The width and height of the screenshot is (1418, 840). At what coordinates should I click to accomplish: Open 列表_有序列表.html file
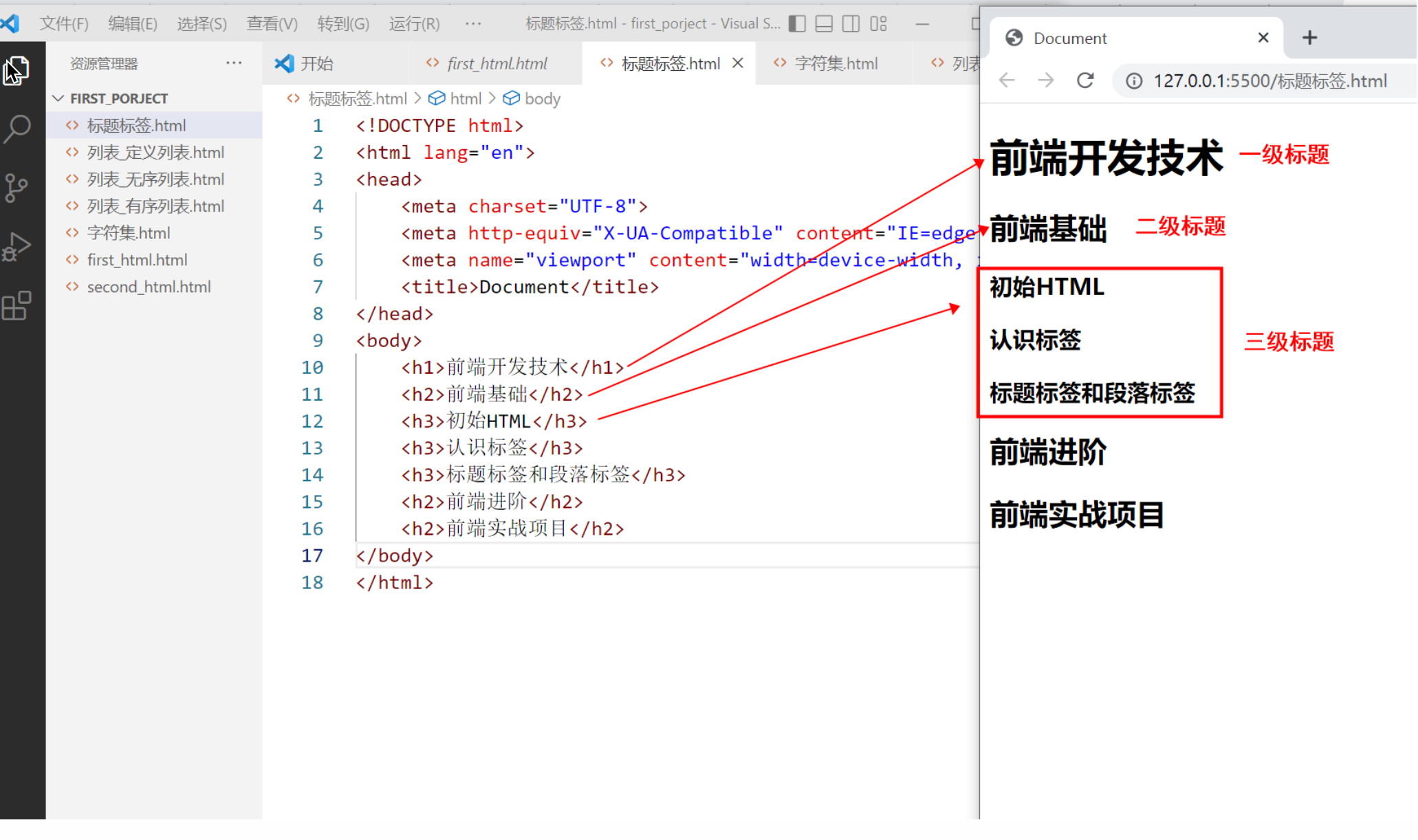tap(155, 206)
